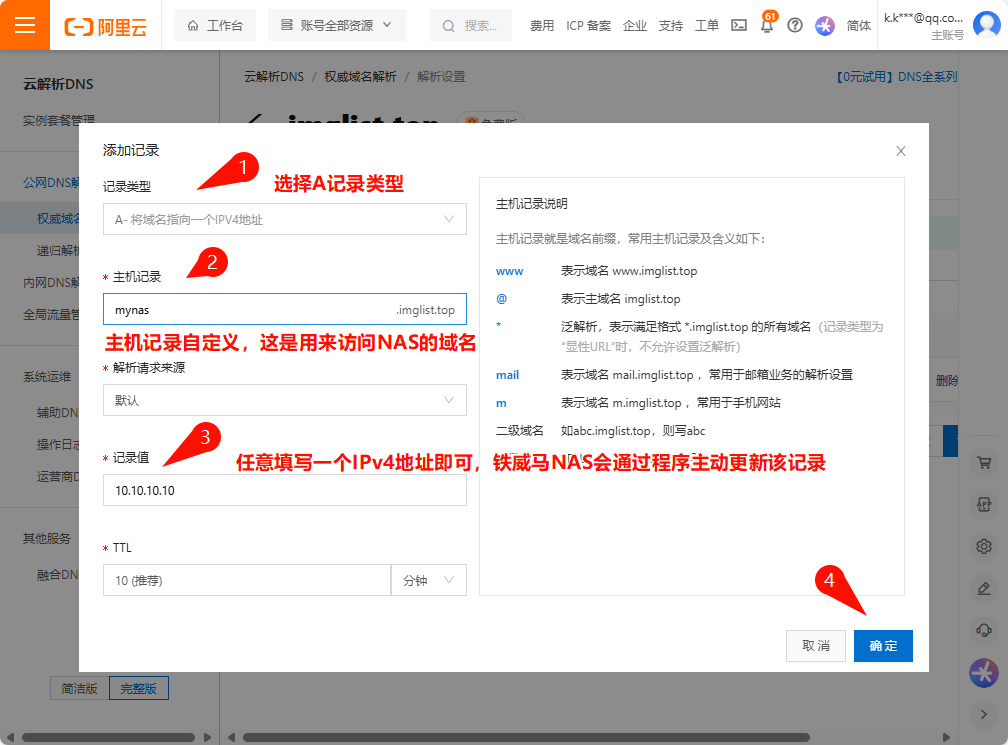1008x745 pixels.
Task: Open the user avatar account menu
Action: point(987,25)
